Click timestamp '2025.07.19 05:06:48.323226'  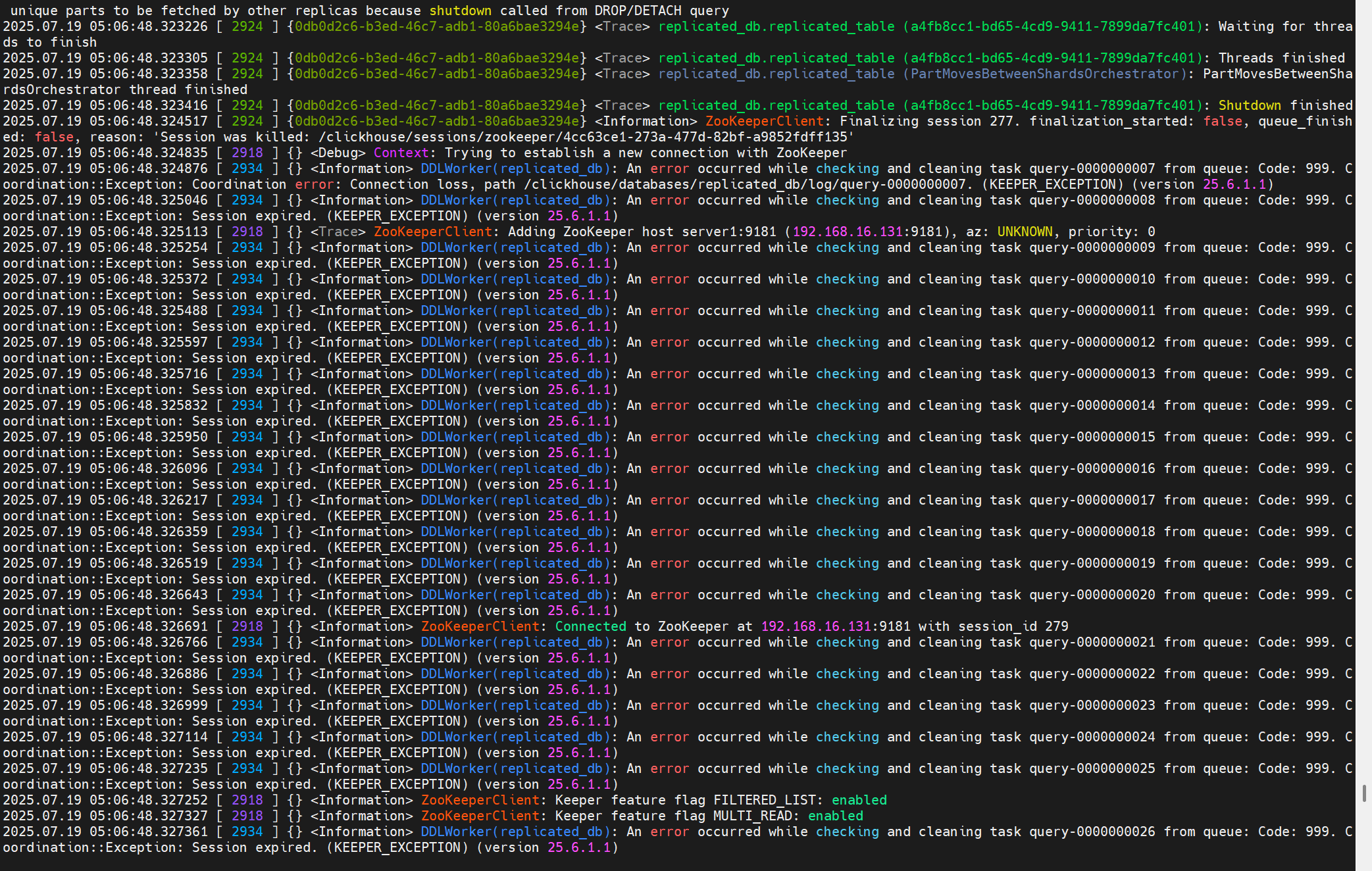coord(105,26)
